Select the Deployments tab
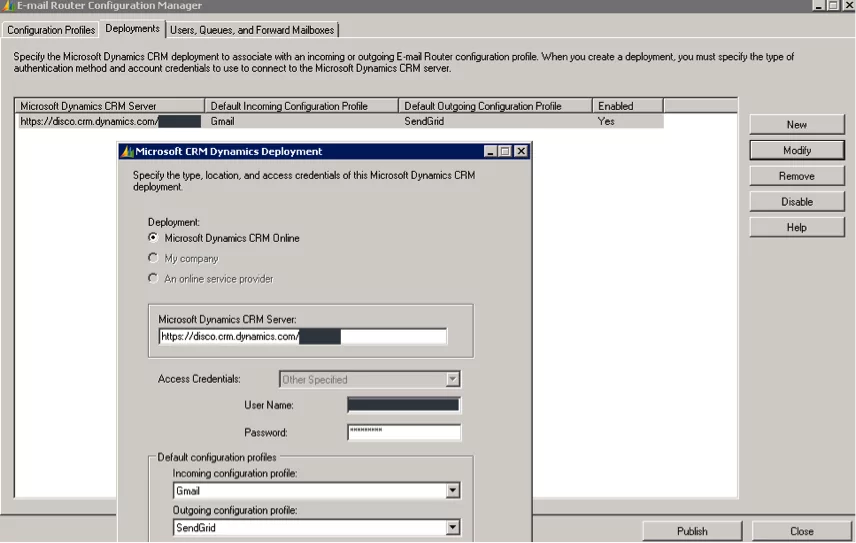Image resolution: width=856 pixels, height=543 pixels. pos(132,28)
